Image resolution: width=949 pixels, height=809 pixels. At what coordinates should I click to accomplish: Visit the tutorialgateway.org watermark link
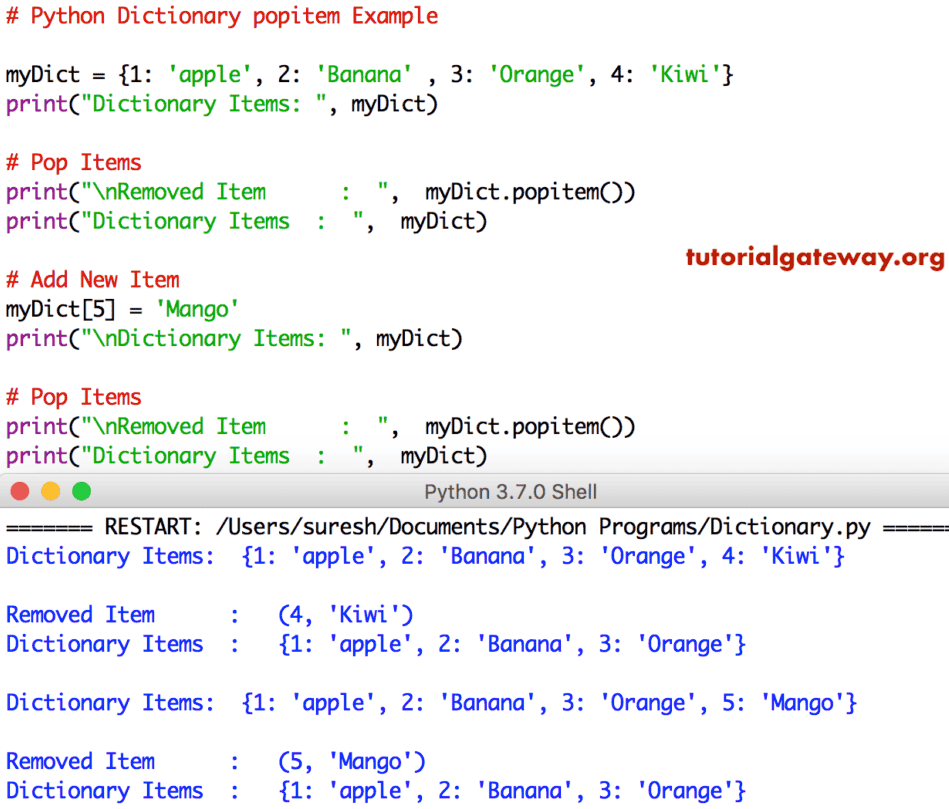(x=814, y=258)
